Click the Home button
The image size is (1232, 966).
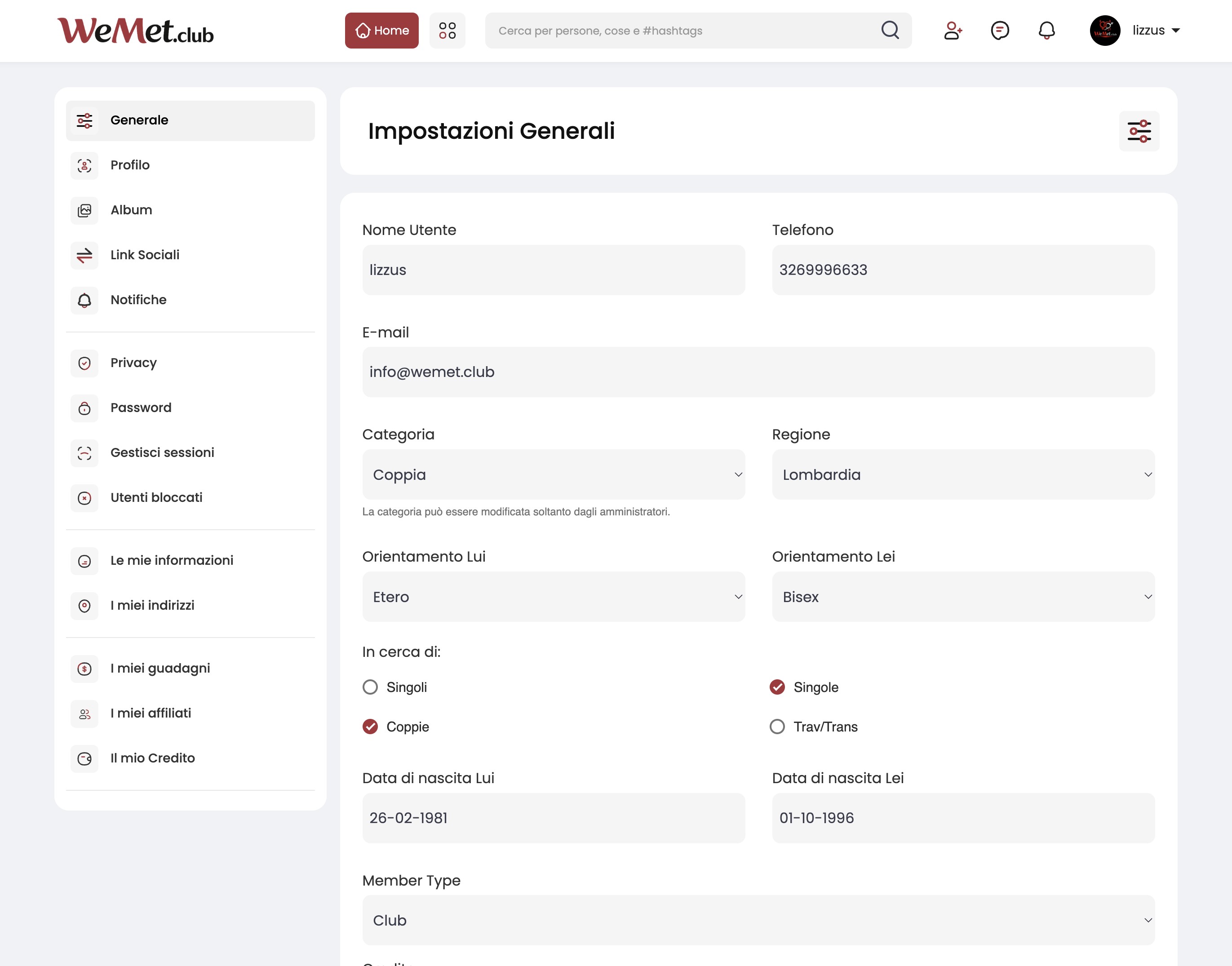(382, 31)
